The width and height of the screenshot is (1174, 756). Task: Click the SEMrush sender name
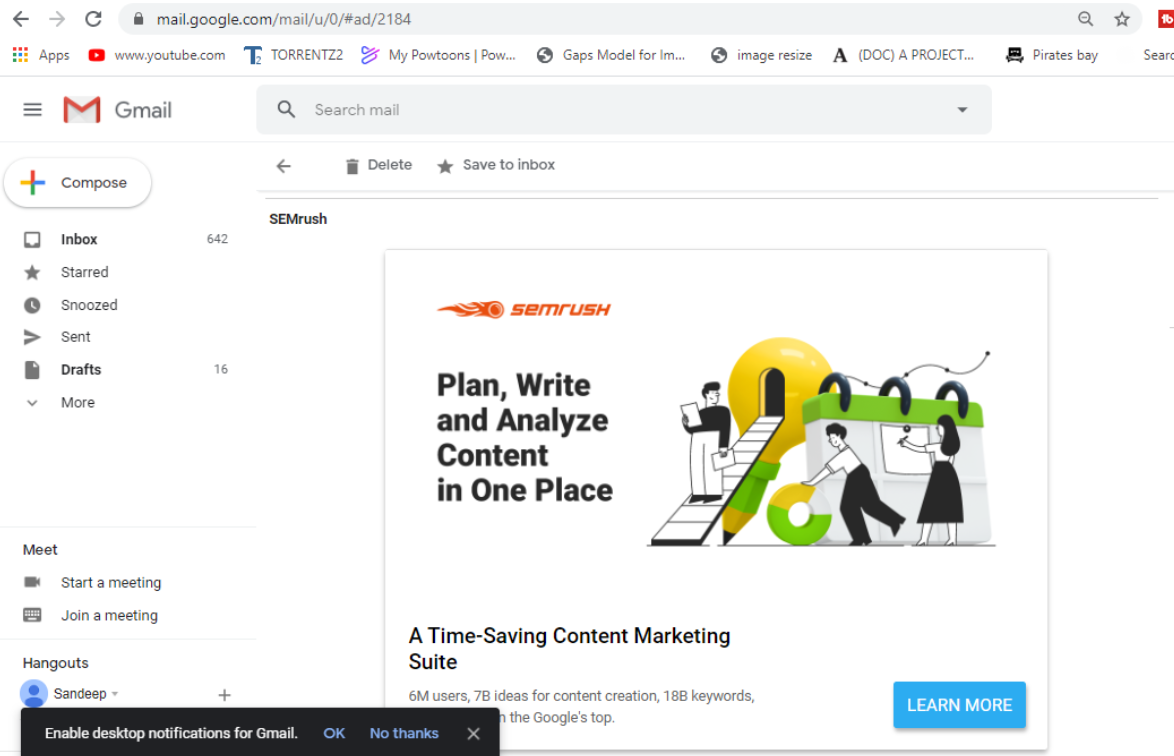click(x=298, y=219)
